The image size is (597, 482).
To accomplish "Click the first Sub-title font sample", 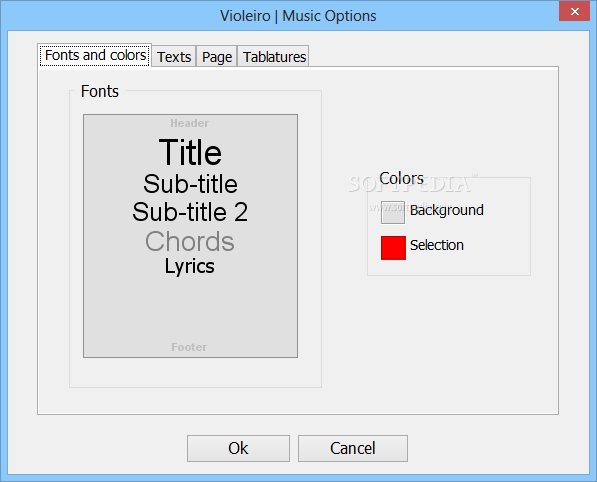I will click(190, 184).
